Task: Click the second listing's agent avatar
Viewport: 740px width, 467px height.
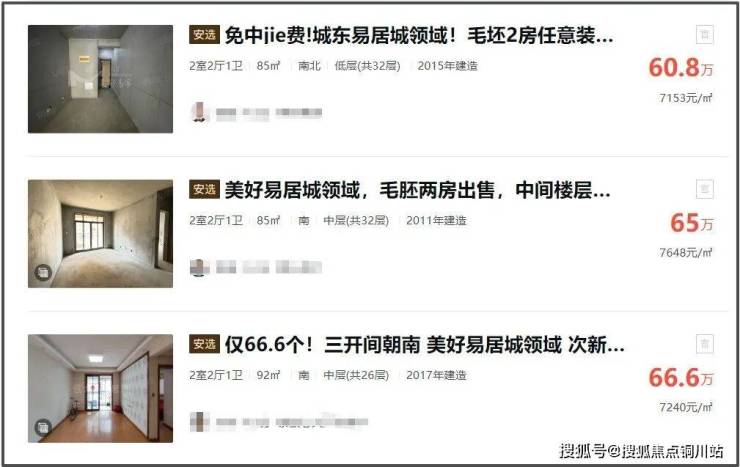Action: 200,267
